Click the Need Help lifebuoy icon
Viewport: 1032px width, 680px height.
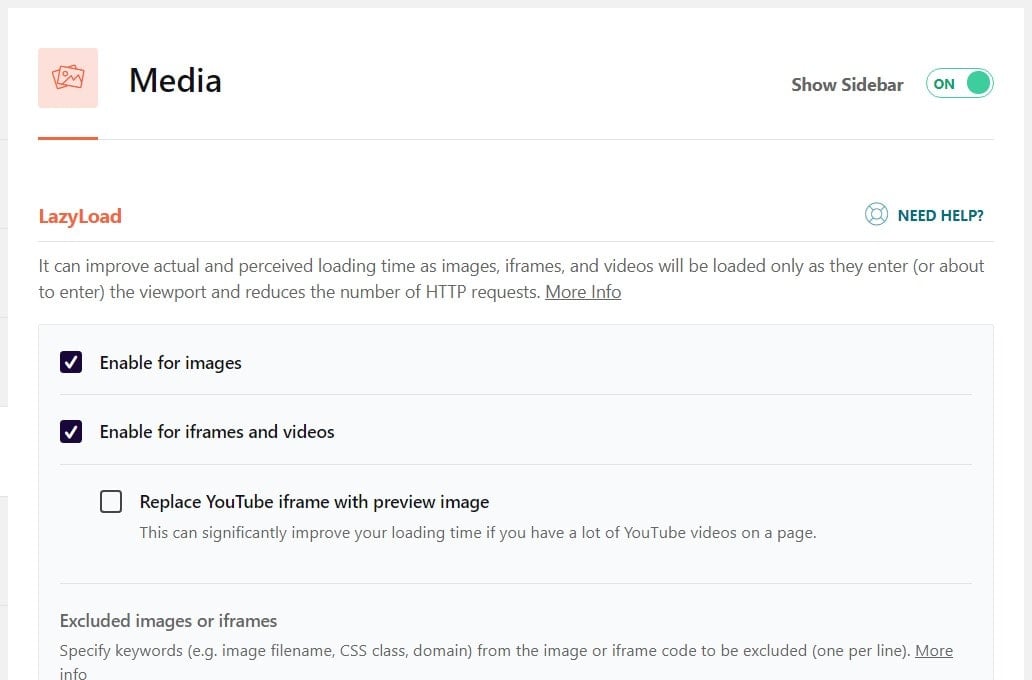point(876,215)
